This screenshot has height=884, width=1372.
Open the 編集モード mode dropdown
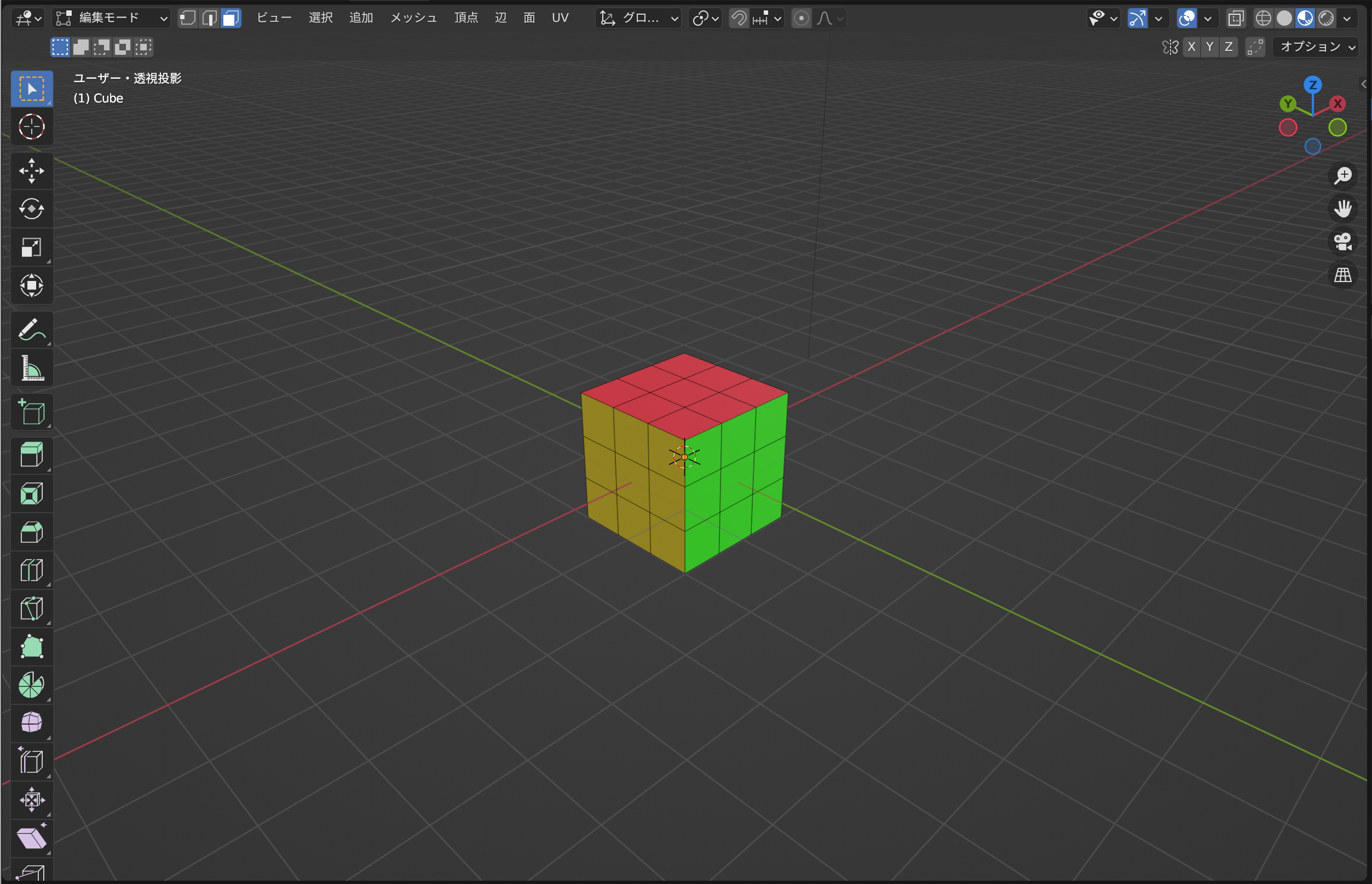tap(111, 19)
